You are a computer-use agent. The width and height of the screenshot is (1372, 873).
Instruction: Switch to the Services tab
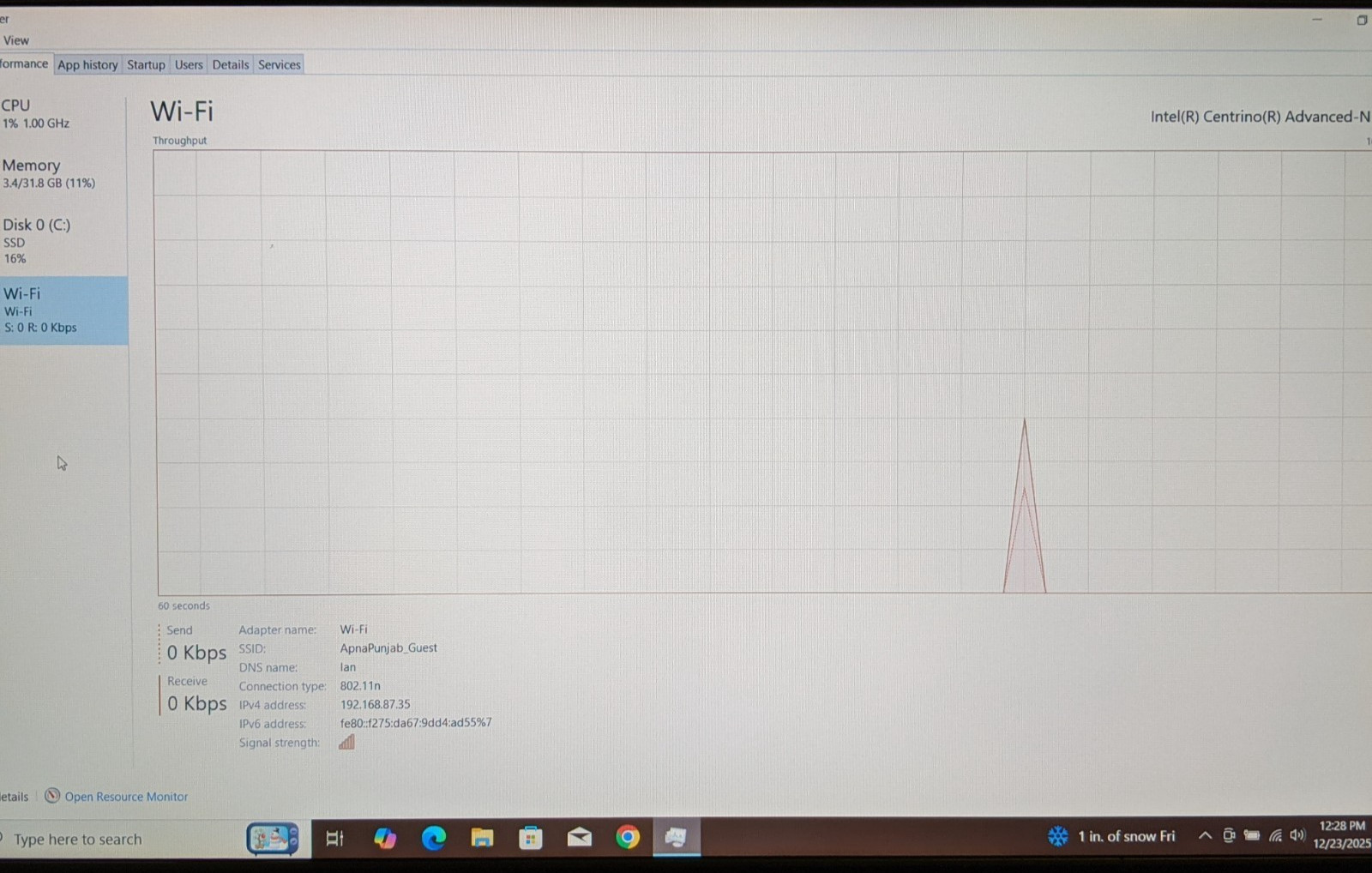[x=280, y=64]
